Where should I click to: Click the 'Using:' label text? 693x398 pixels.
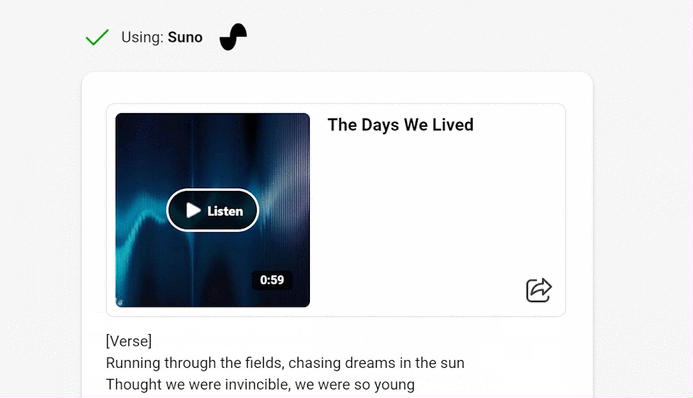coord(142,37)
